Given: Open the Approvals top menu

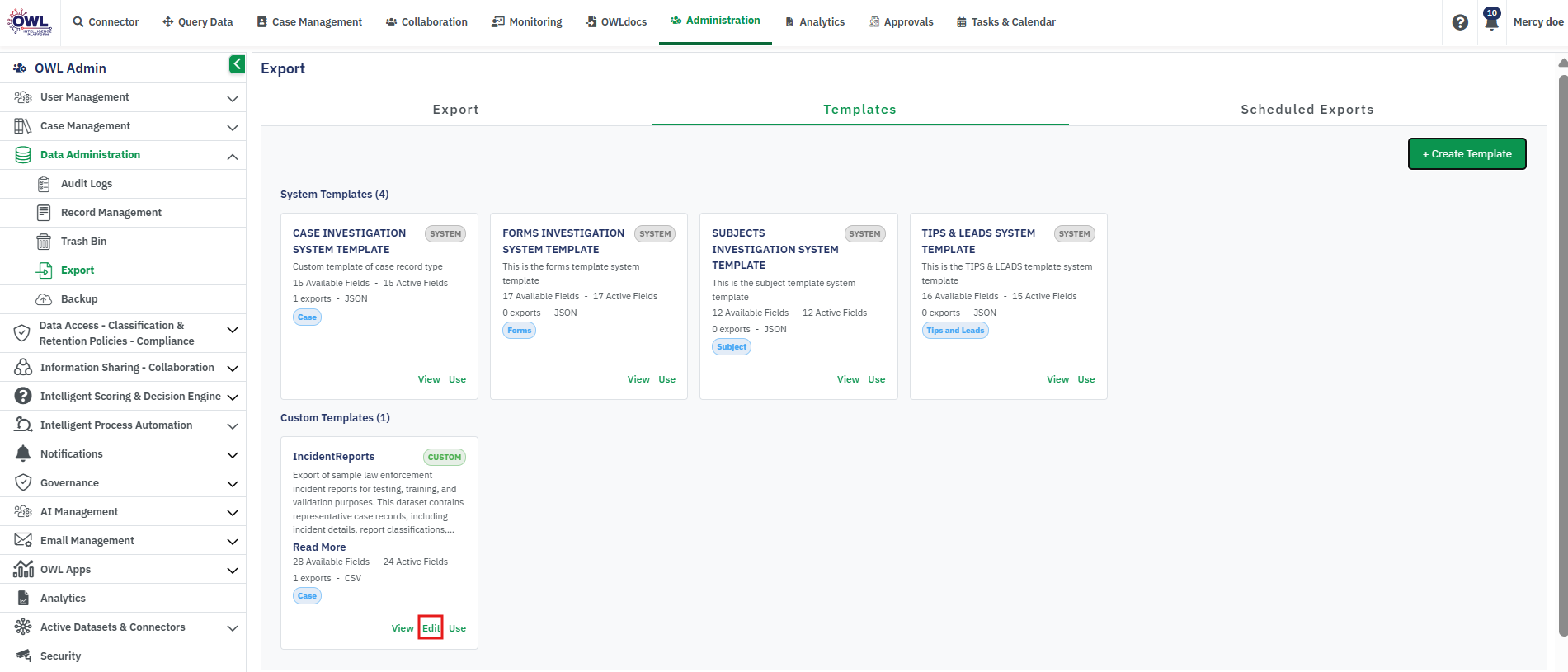Looking at the screenshot, I should point(901,22).
